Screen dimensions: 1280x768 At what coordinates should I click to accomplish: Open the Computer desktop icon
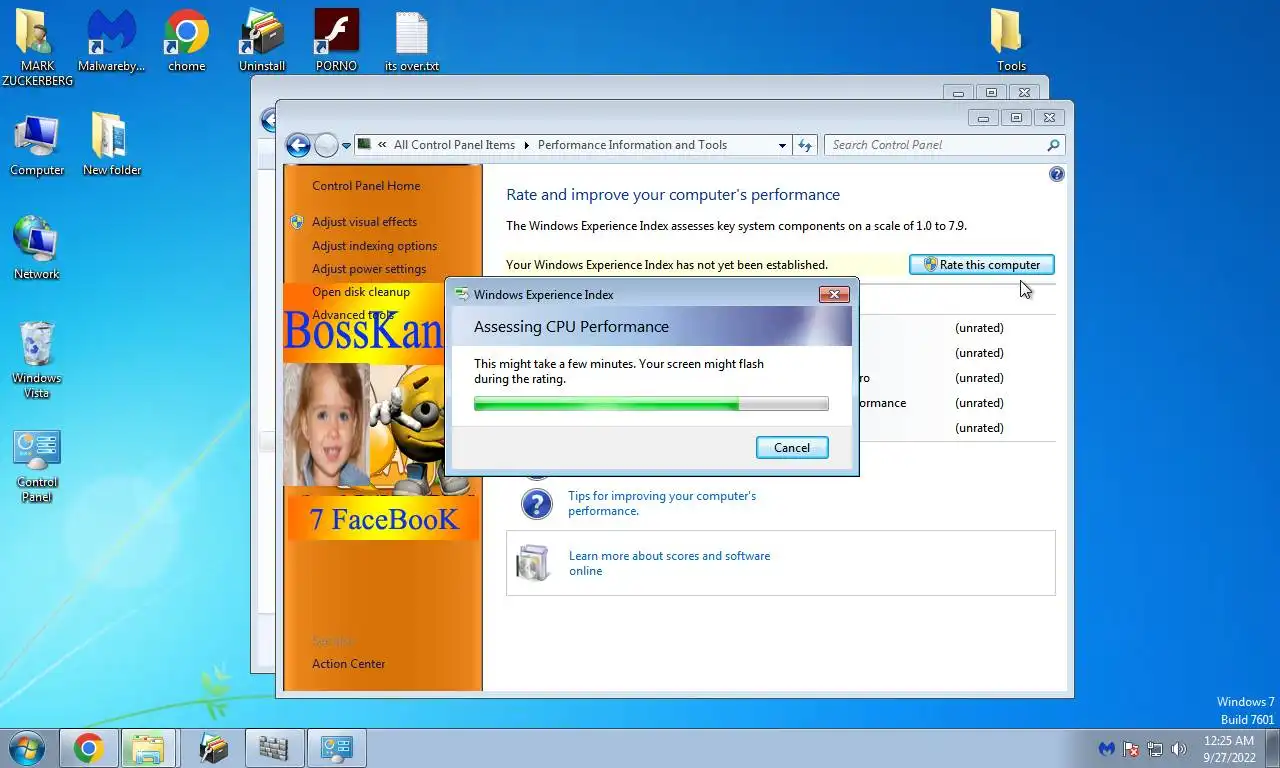tap(37, 145)
